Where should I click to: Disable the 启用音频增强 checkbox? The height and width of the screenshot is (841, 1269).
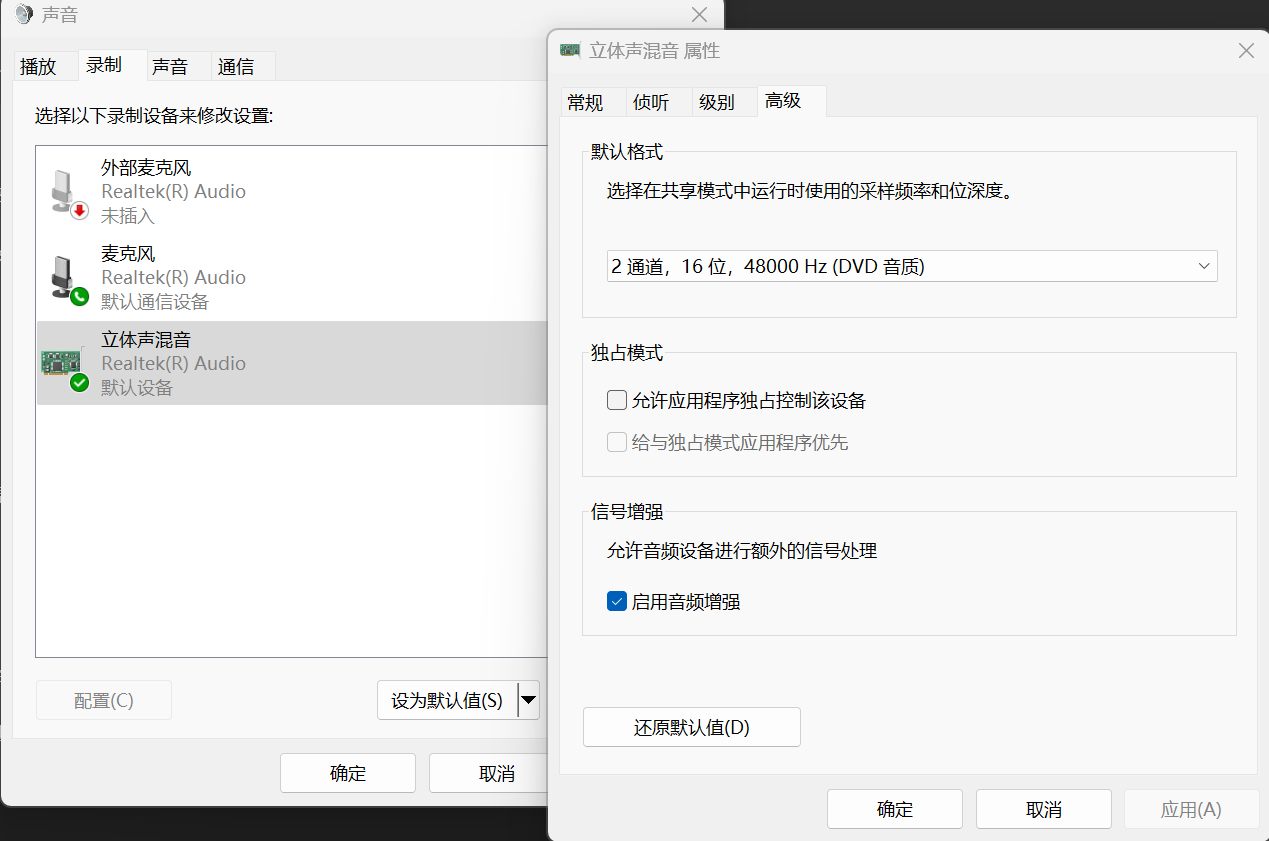617,601
